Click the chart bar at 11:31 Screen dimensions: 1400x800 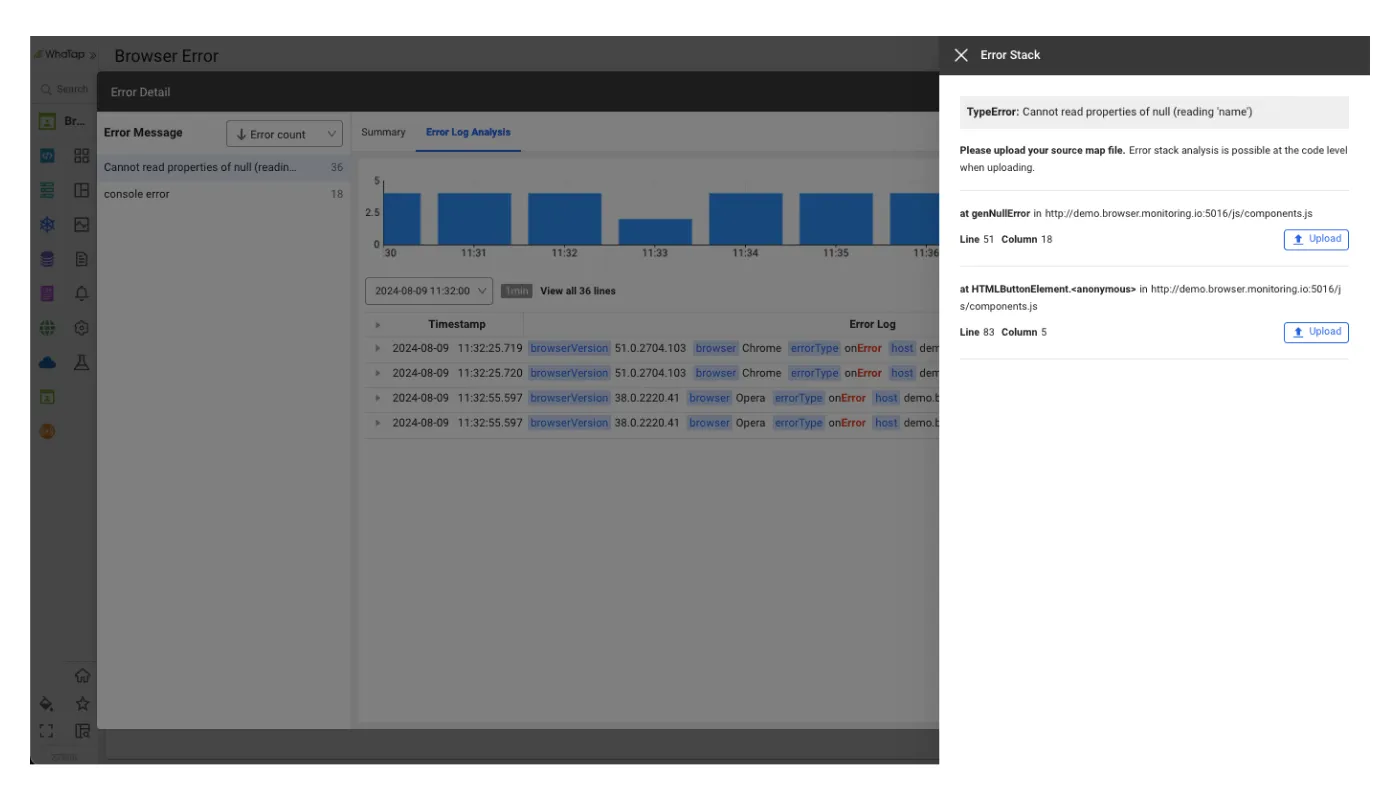click(474, 219)
